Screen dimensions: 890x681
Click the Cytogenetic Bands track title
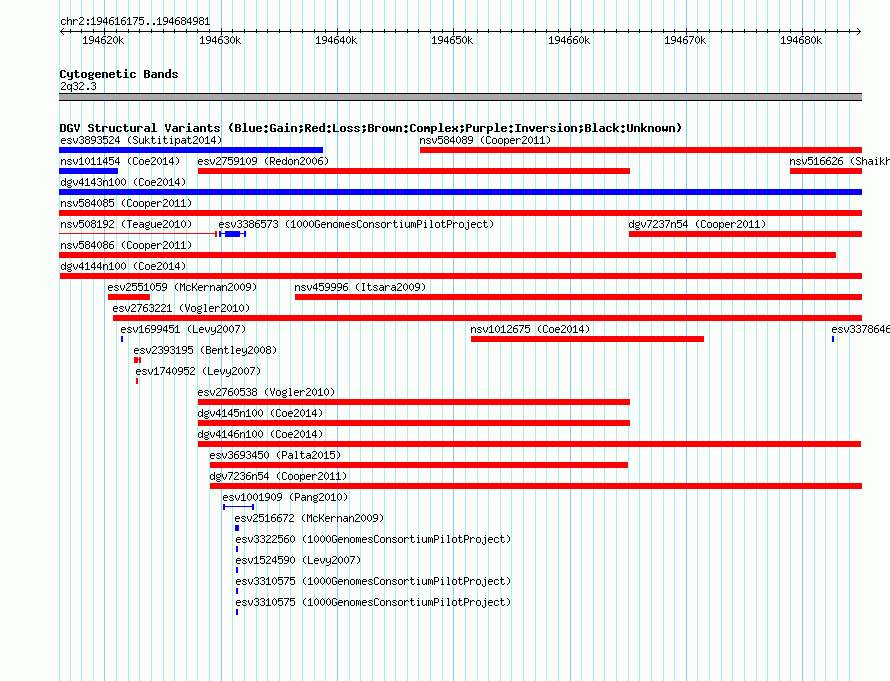tap(119, 74)
